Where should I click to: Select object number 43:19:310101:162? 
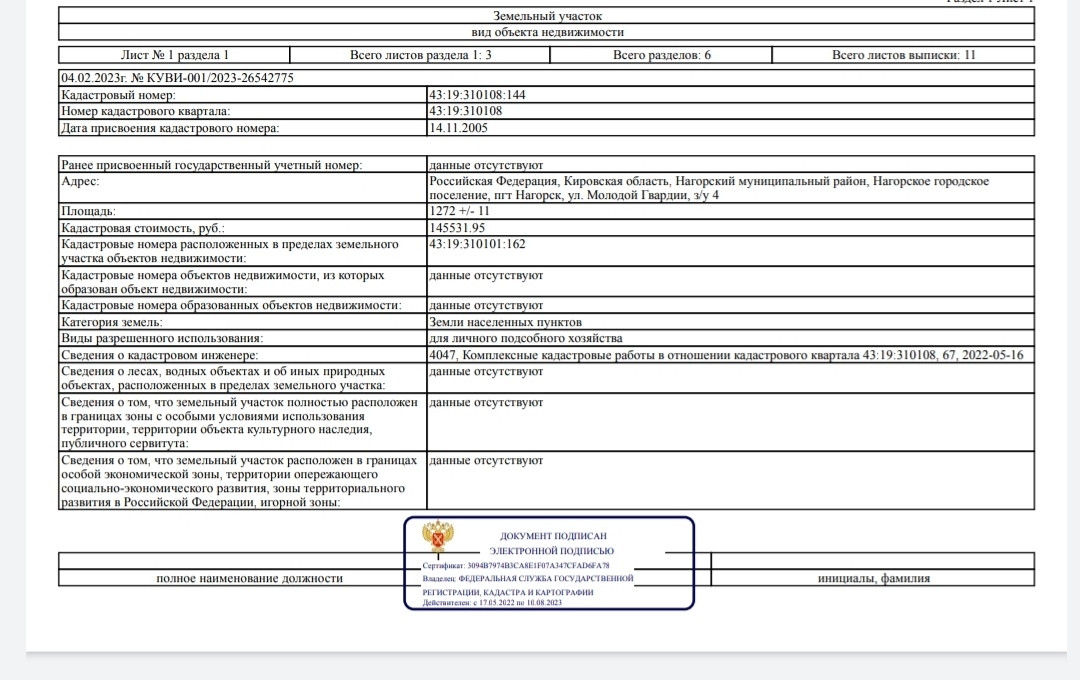click(477, 244)
